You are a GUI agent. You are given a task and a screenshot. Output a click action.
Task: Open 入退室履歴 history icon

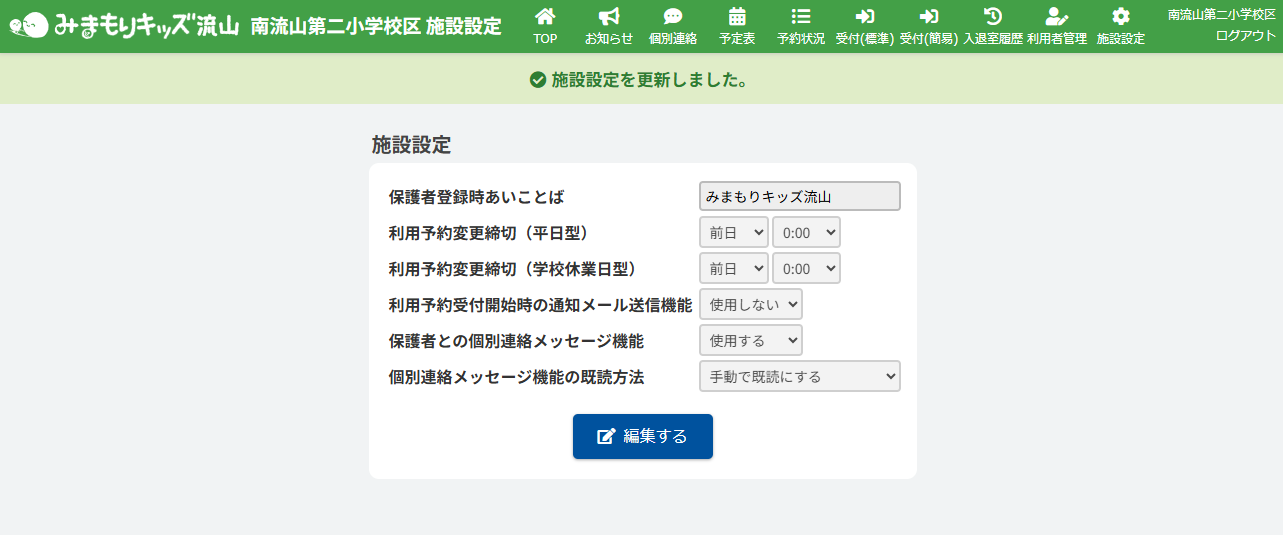[993, 16]
